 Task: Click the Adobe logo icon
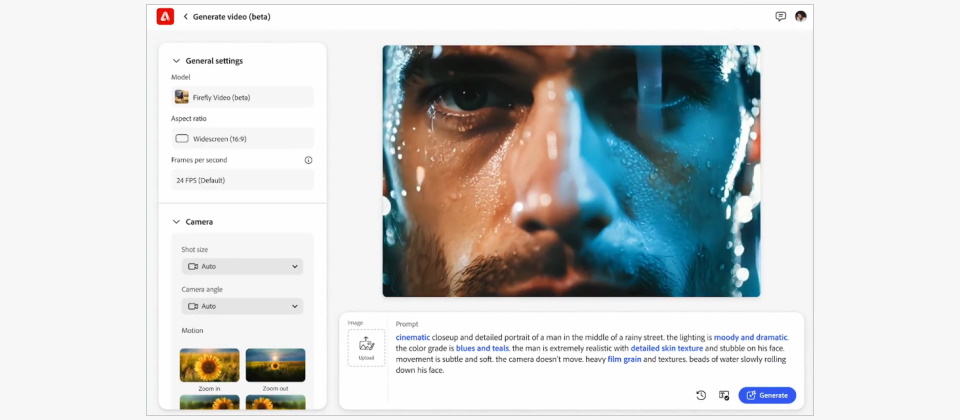click(165, 16)
